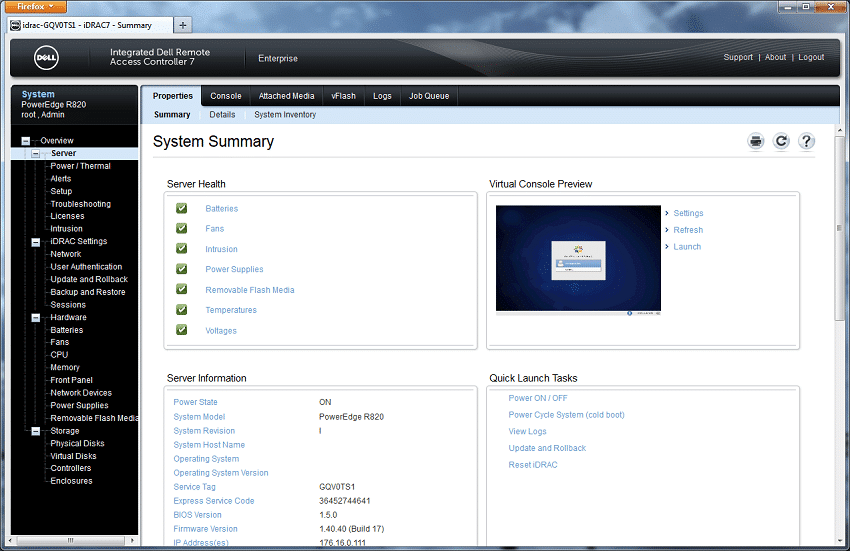Collapse the Storage tree node
850x551 pixels.
coord(36,431)
